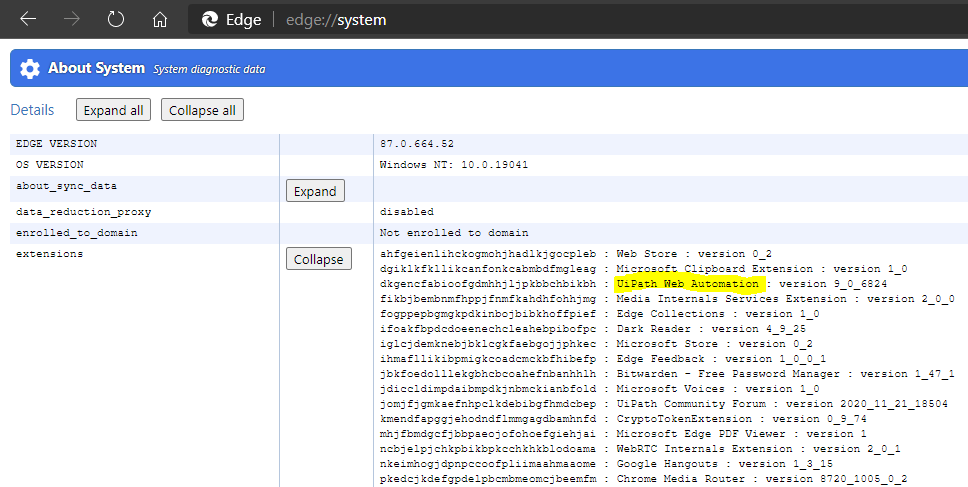Image resolution: width=968 pixels, height=487 pixels.
Task: Click the Expand all button
Action: click(x=114, y=110)
